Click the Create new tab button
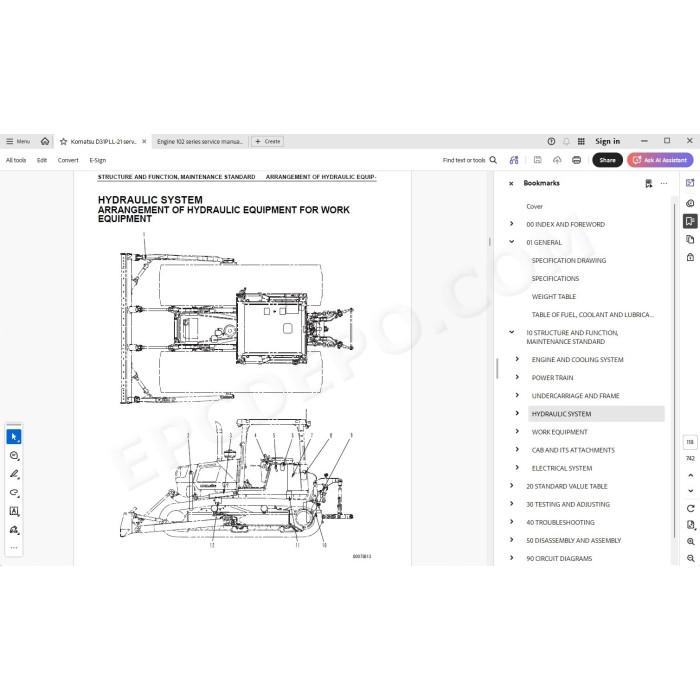This screenshot has height=700, width=700. pyautogui.click(x=268, y=142)
